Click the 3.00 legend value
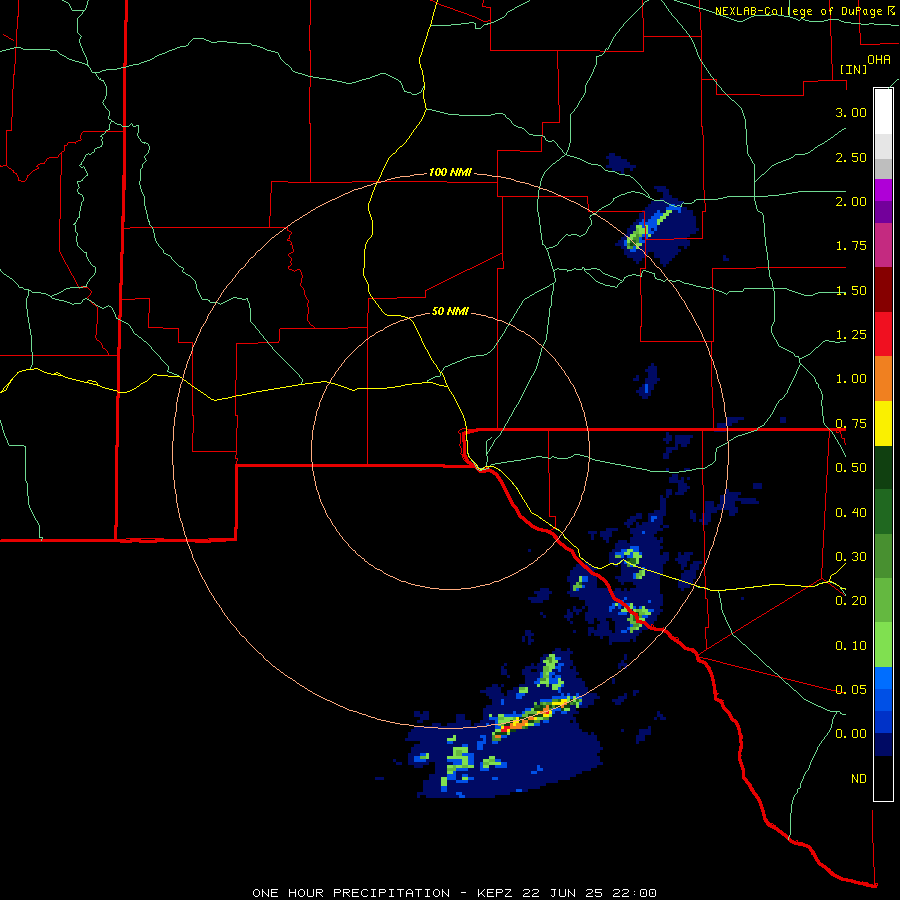 click(x=851, y=112)
